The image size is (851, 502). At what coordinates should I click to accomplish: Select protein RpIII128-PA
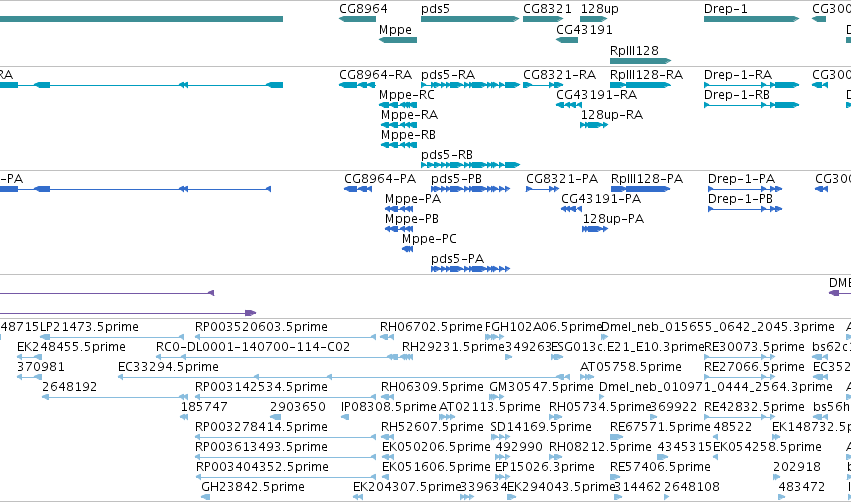(646, 179)
